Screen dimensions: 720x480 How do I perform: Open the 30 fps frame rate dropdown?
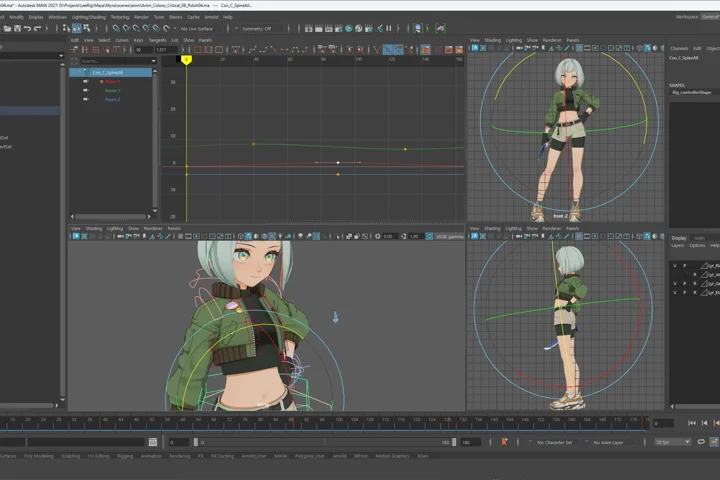(673, 442)
